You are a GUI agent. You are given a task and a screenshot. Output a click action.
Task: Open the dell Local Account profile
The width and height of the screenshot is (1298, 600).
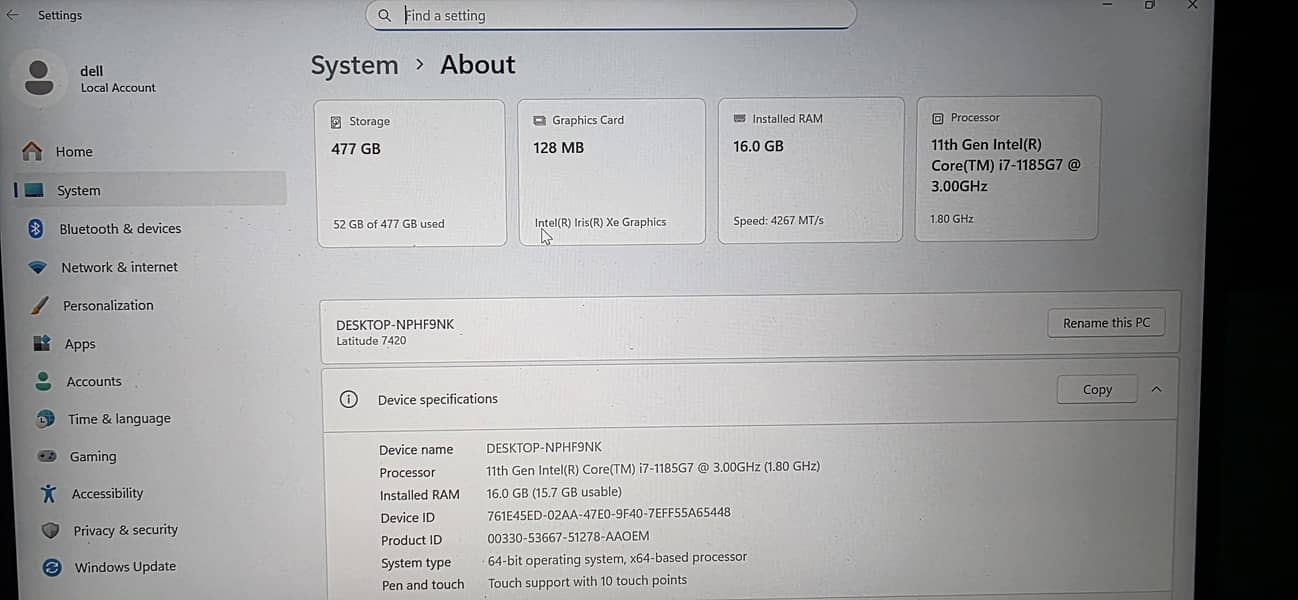coord(90,78)
